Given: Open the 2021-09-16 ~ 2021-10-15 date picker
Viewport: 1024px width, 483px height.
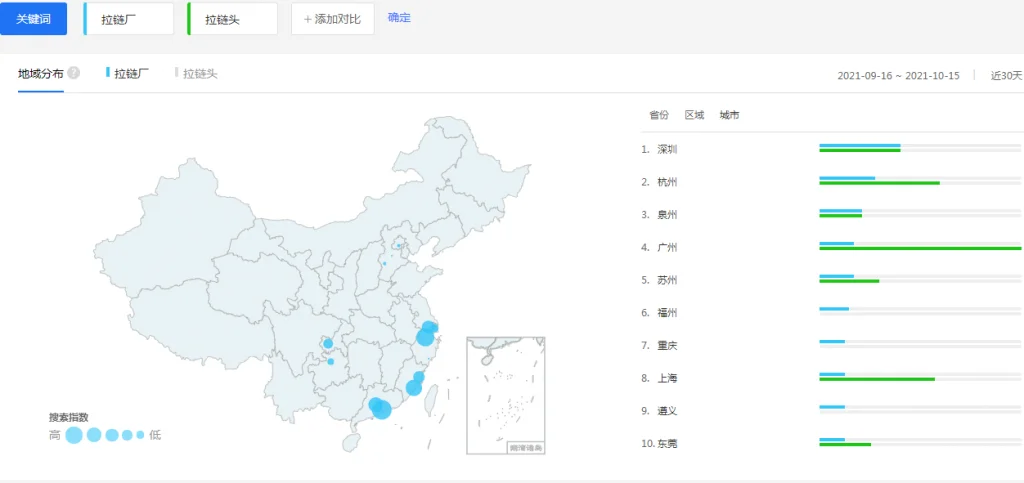Looking at the screenshot, I should (x=898, y=75).
